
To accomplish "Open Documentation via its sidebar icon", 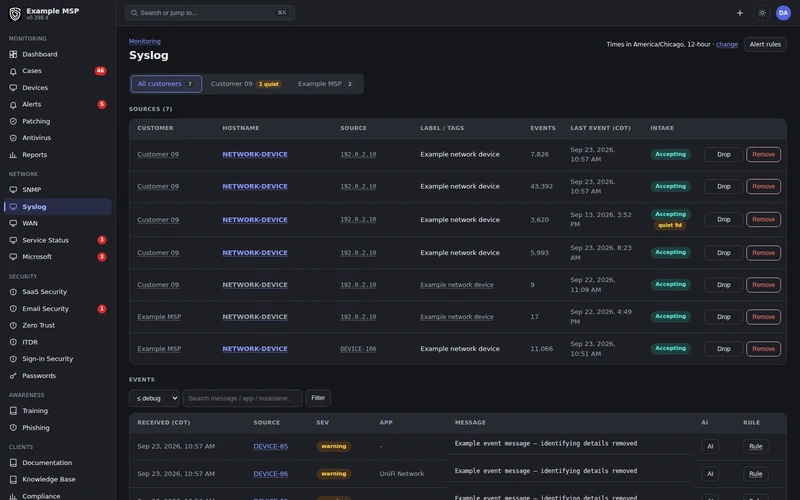I will coord(13,463).
